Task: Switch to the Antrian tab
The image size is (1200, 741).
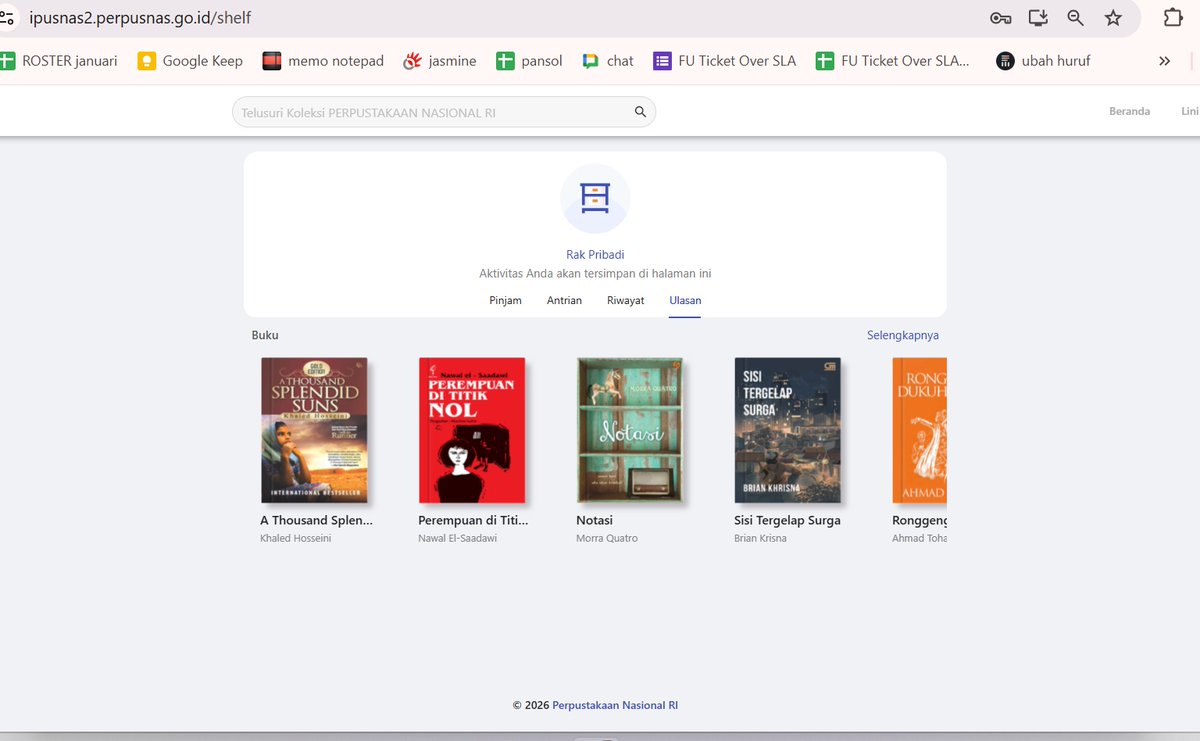Action: point(564,300)
